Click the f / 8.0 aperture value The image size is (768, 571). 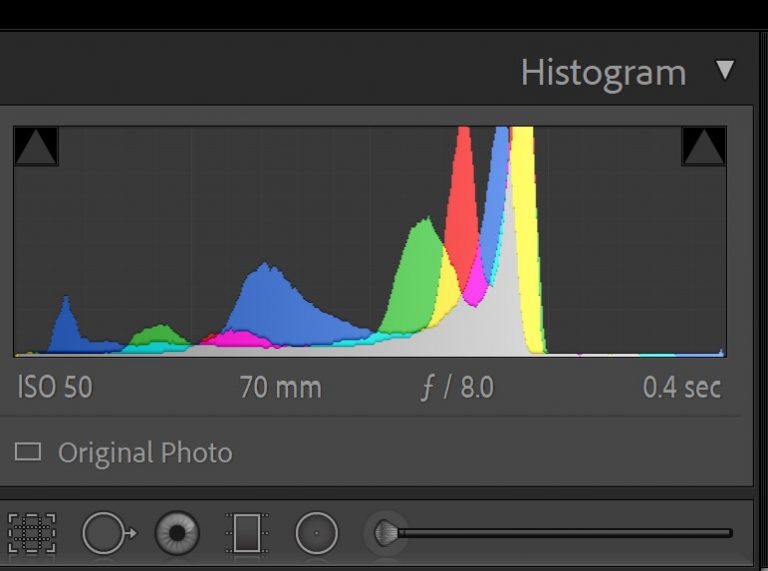click(457, 387)
